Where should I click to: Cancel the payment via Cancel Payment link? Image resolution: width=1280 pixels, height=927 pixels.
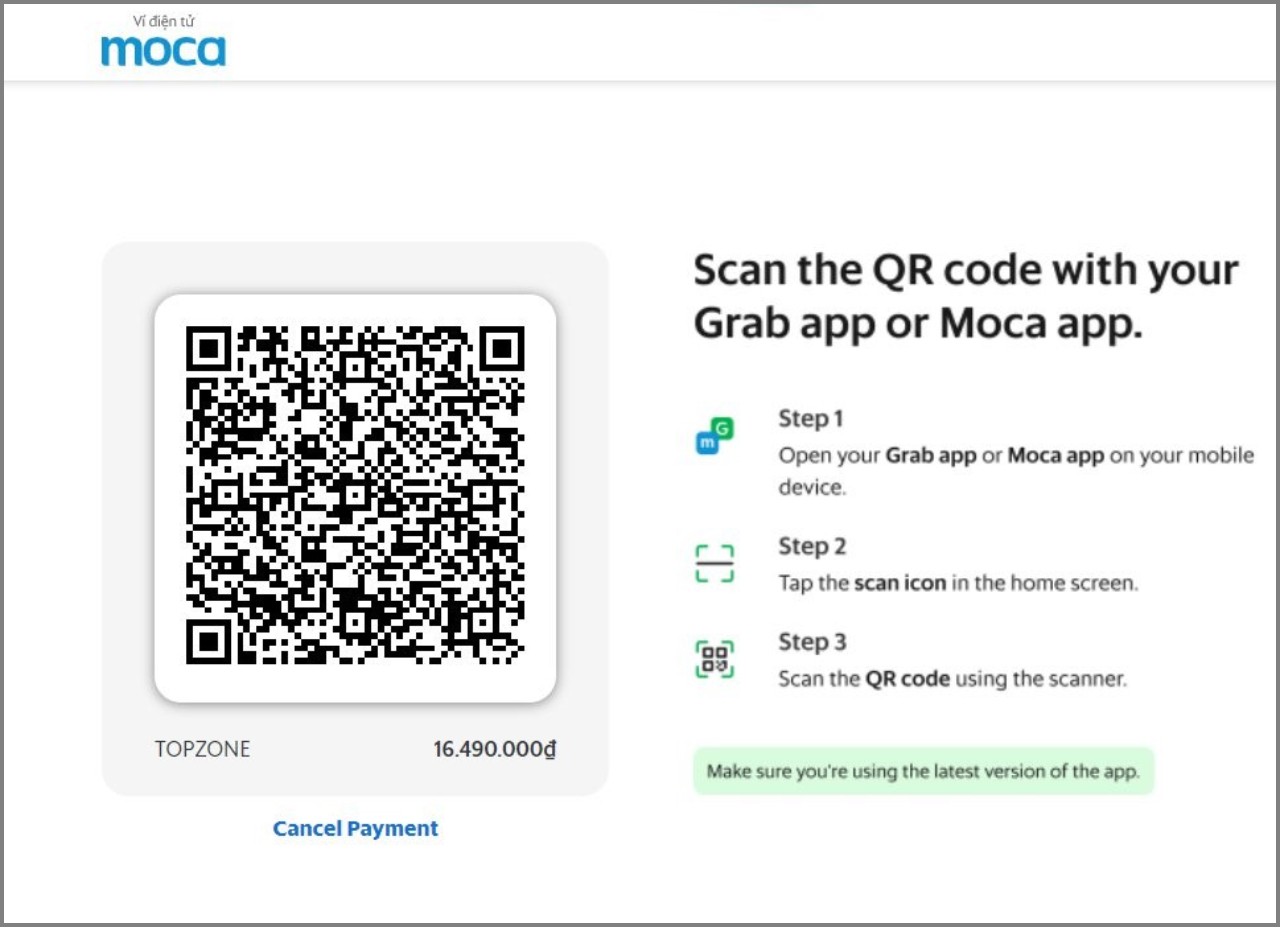click(x=355, y=828)
